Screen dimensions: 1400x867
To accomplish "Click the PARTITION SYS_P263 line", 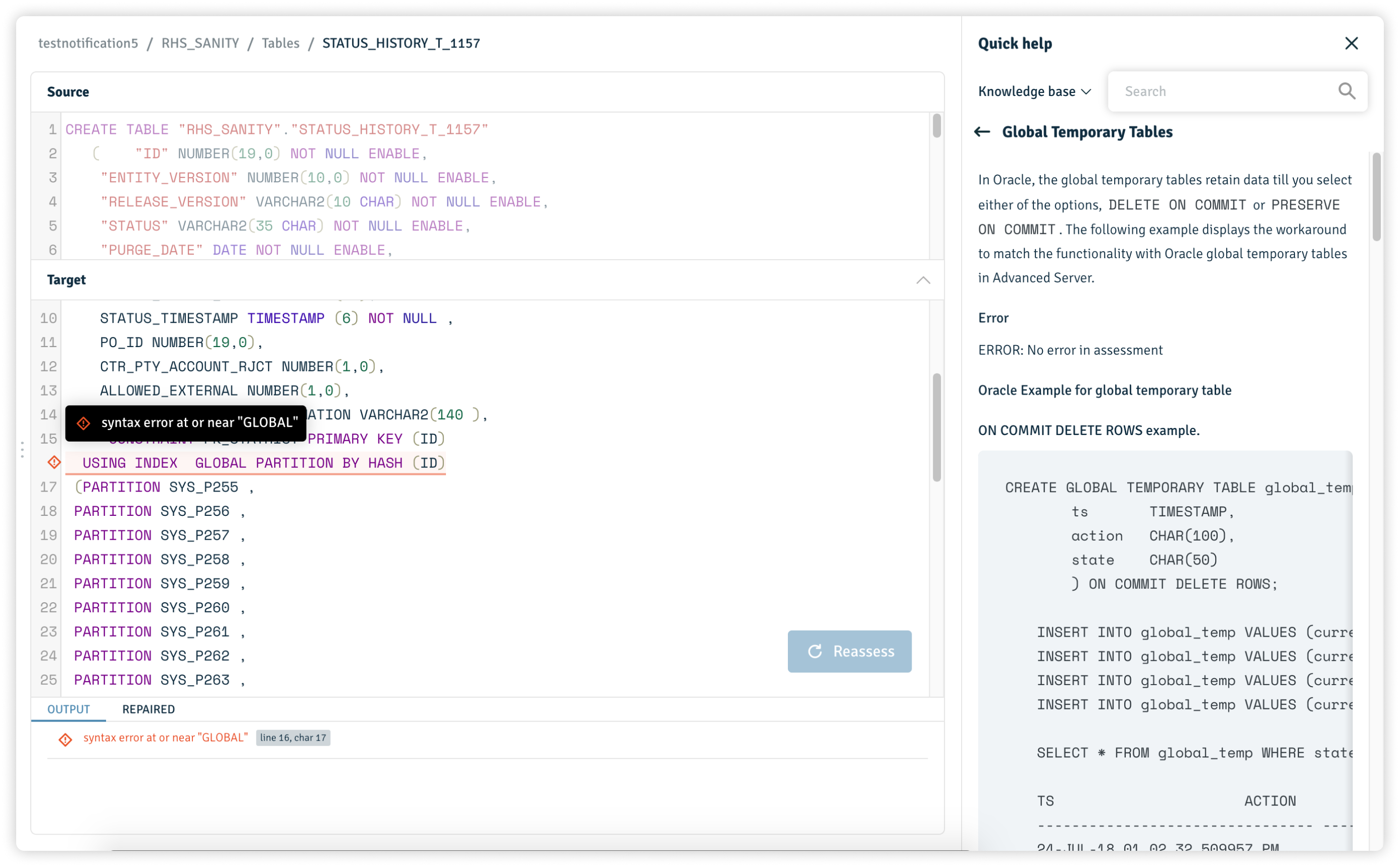I will tap(160, 680).
